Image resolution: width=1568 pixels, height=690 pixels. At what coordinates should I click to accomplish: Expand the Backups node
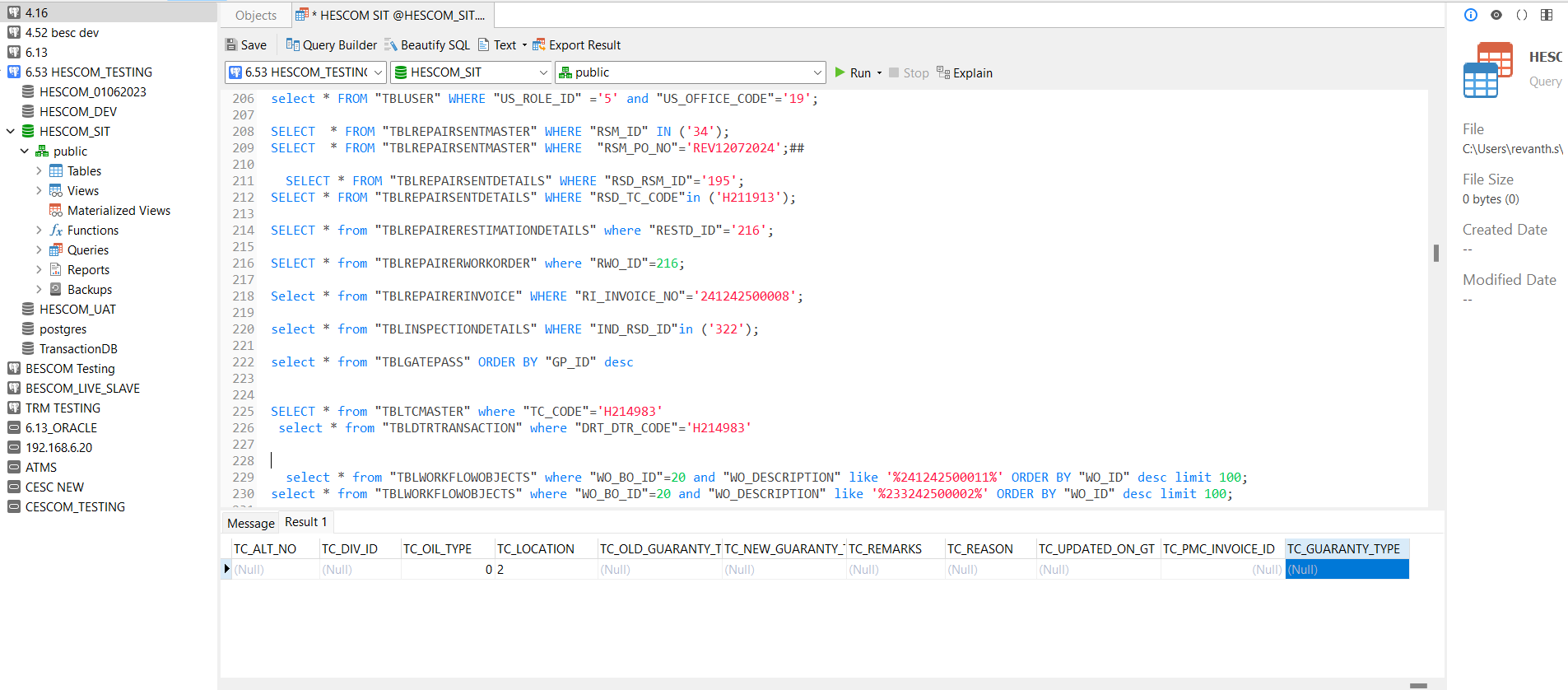coord(39,289)
